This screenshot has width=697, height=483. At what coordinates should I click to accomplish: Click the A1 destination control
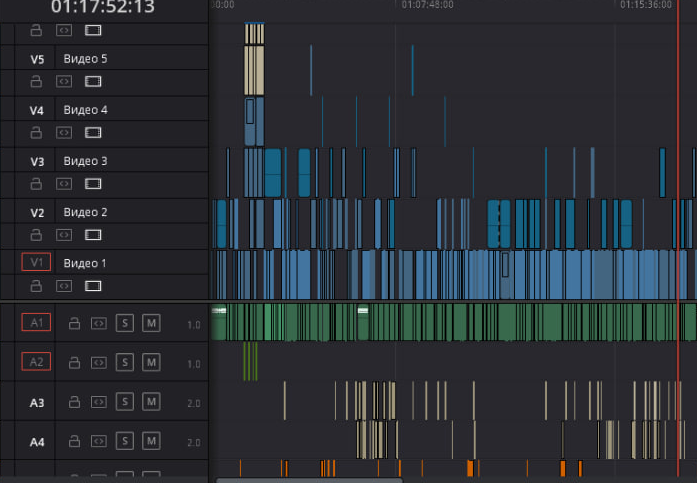pos(36,323)
